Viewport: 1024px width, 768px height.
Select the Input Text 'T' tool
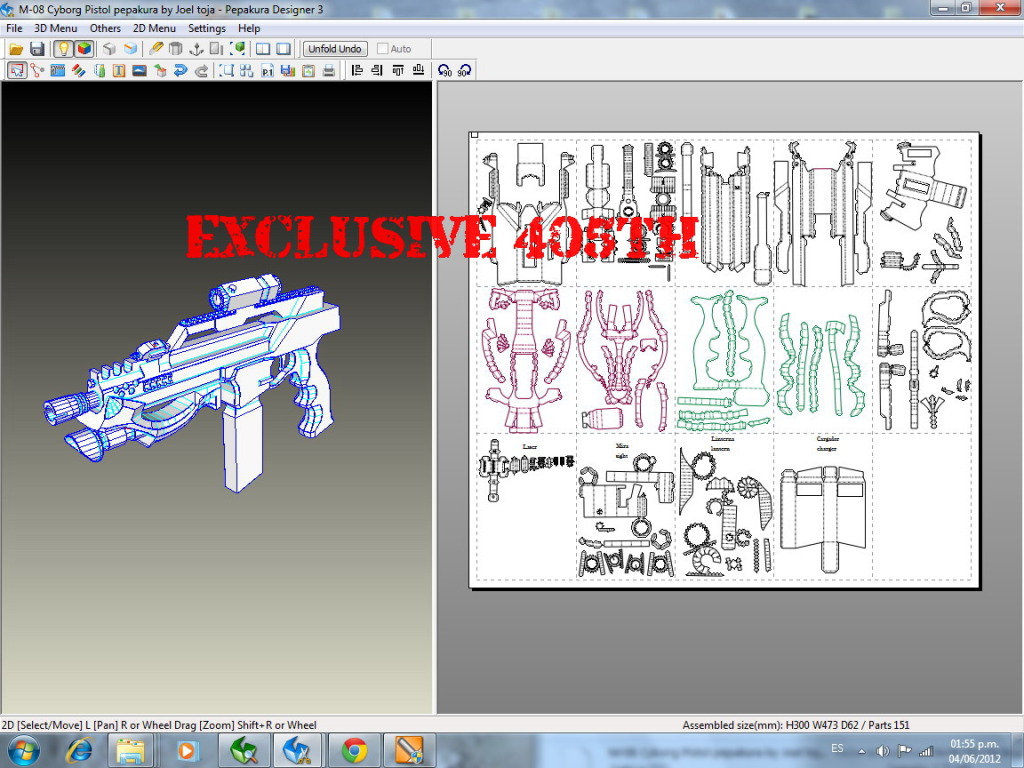click(119, 71)
